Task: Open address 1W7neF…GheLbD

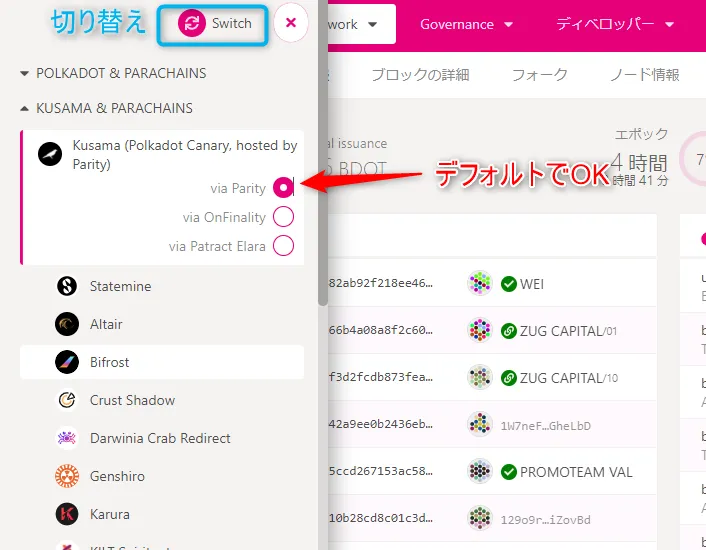Action: [546, 426]
